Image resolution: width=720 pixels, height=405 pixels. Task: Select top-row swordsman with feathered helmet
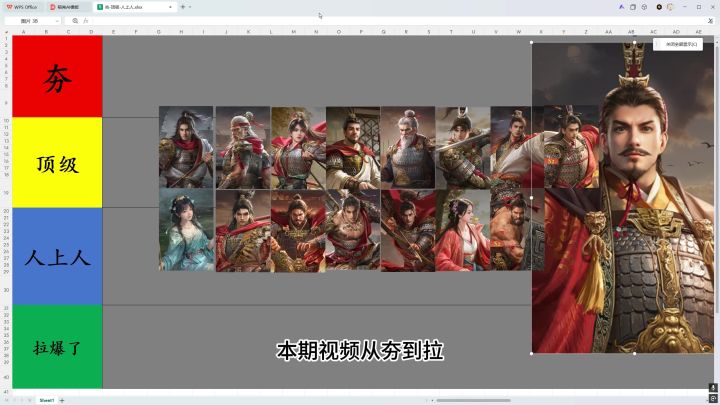click(x=463, y=147)
